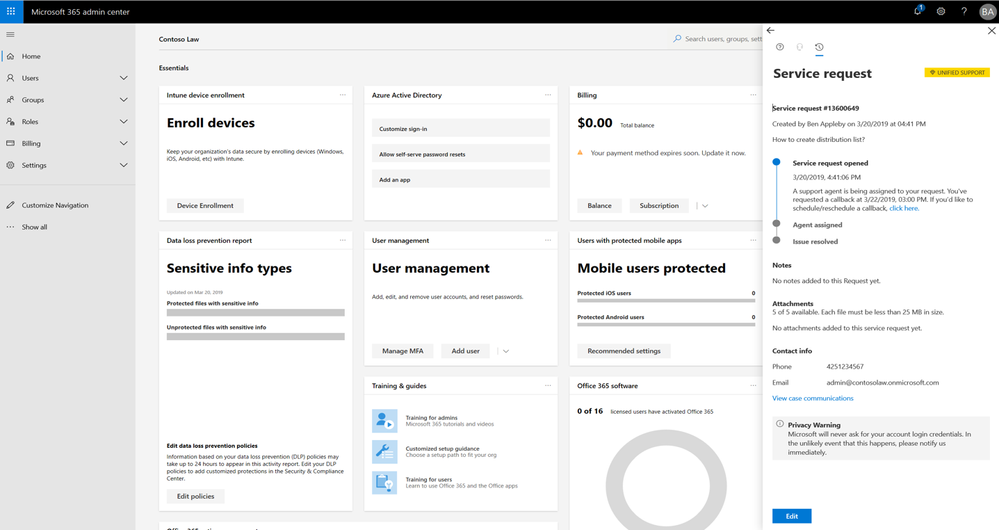Image resolution: width=999 pixels, height=530 pixels.
Task: Open User management card options ellipsis
Action: tap(548, 240)
